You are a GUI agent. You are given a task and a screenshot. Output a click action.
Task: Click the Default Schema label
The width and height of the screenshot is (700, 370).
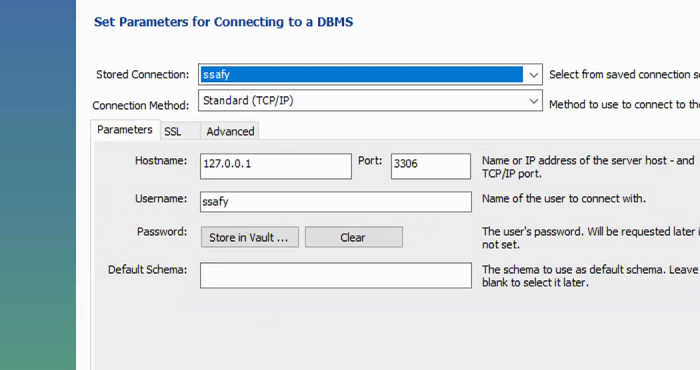(x=147, y=270)
